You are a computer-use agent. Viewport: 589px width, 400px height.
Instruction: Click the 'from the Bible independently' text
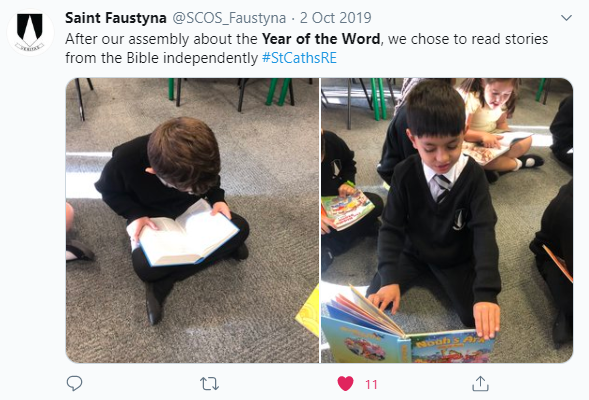[x=162, y=58]
